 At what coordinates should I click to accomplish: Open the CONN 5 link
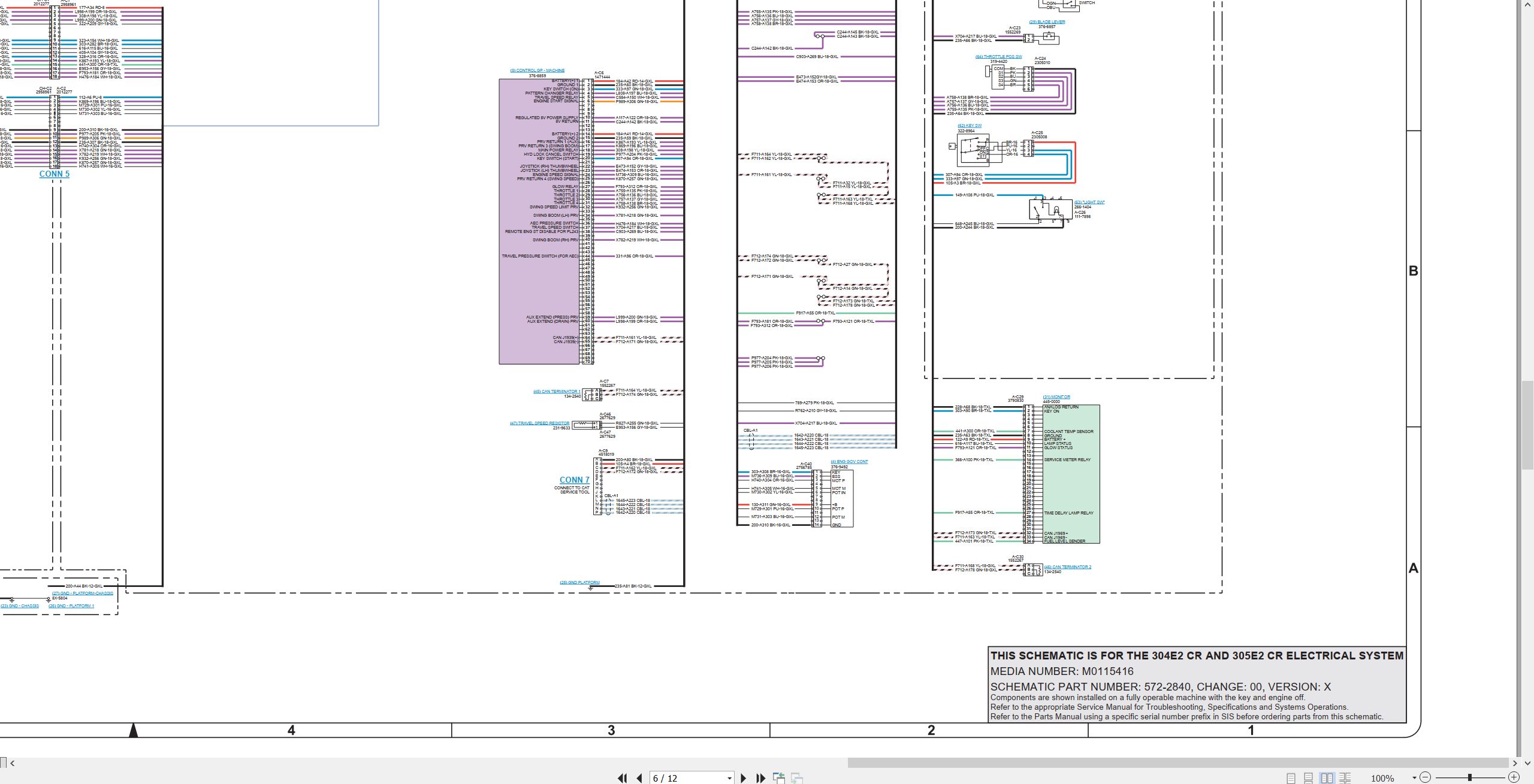point(55,174)
